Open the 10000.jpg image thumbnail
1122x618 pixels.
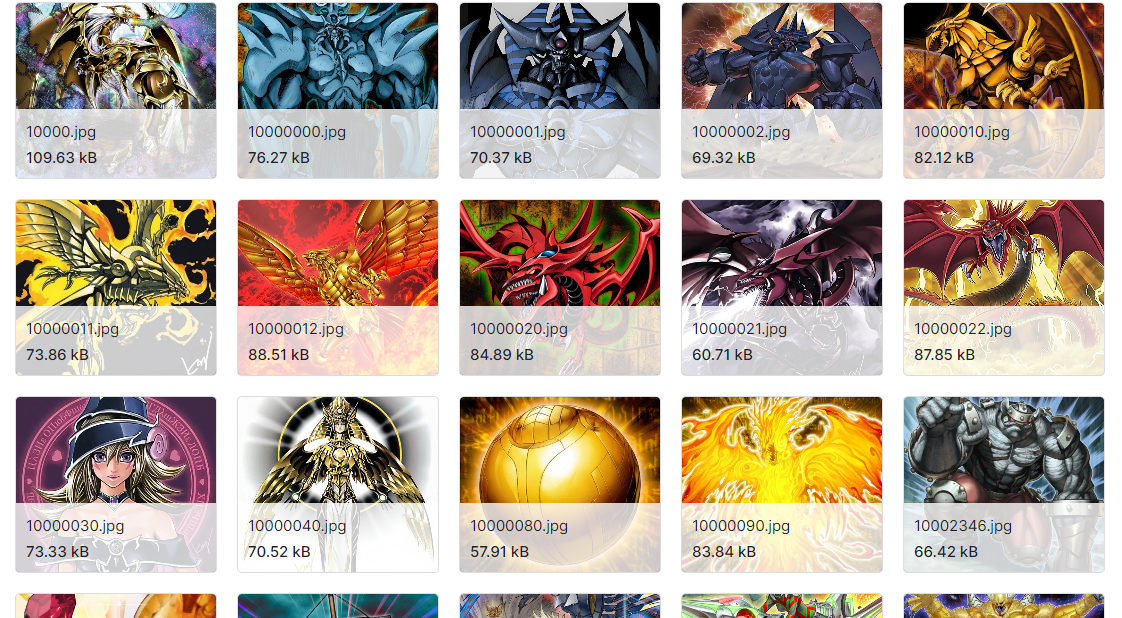116,90
